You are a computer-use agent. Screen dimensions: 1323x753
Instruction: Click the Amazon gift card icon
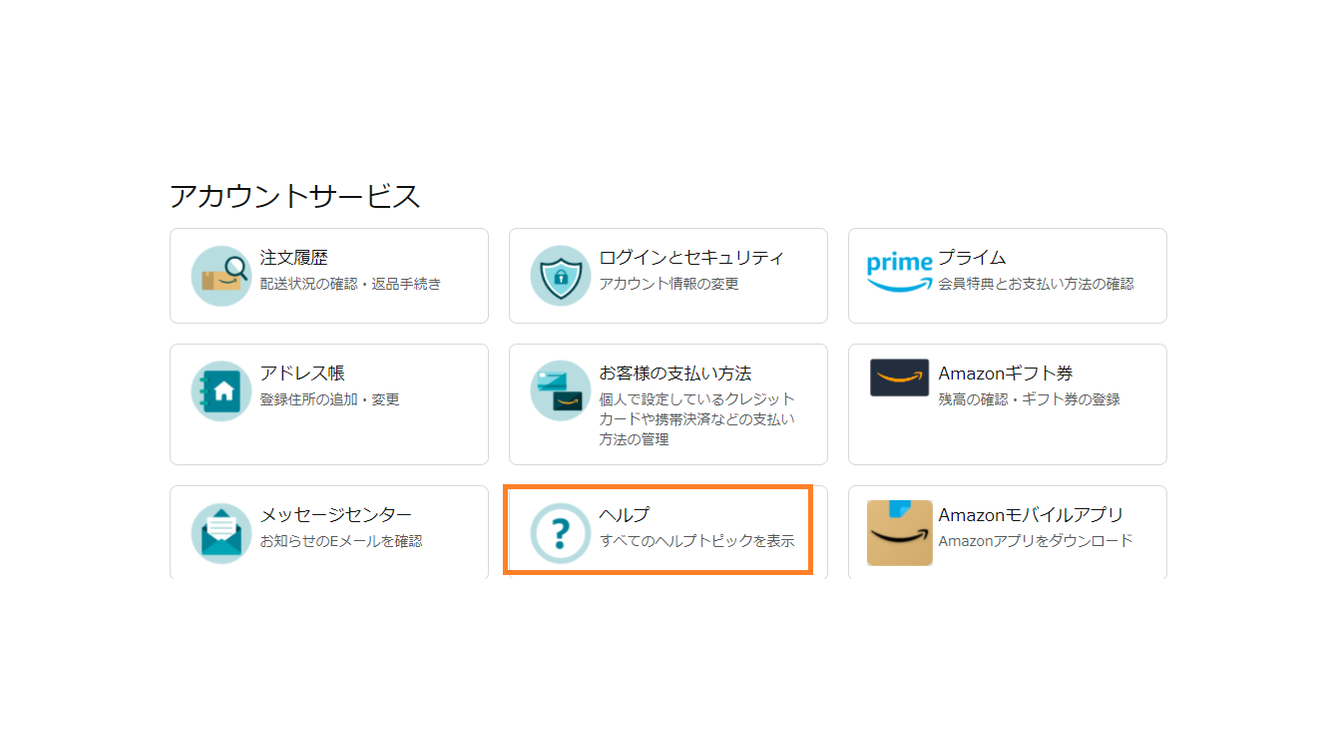(899, 378)
